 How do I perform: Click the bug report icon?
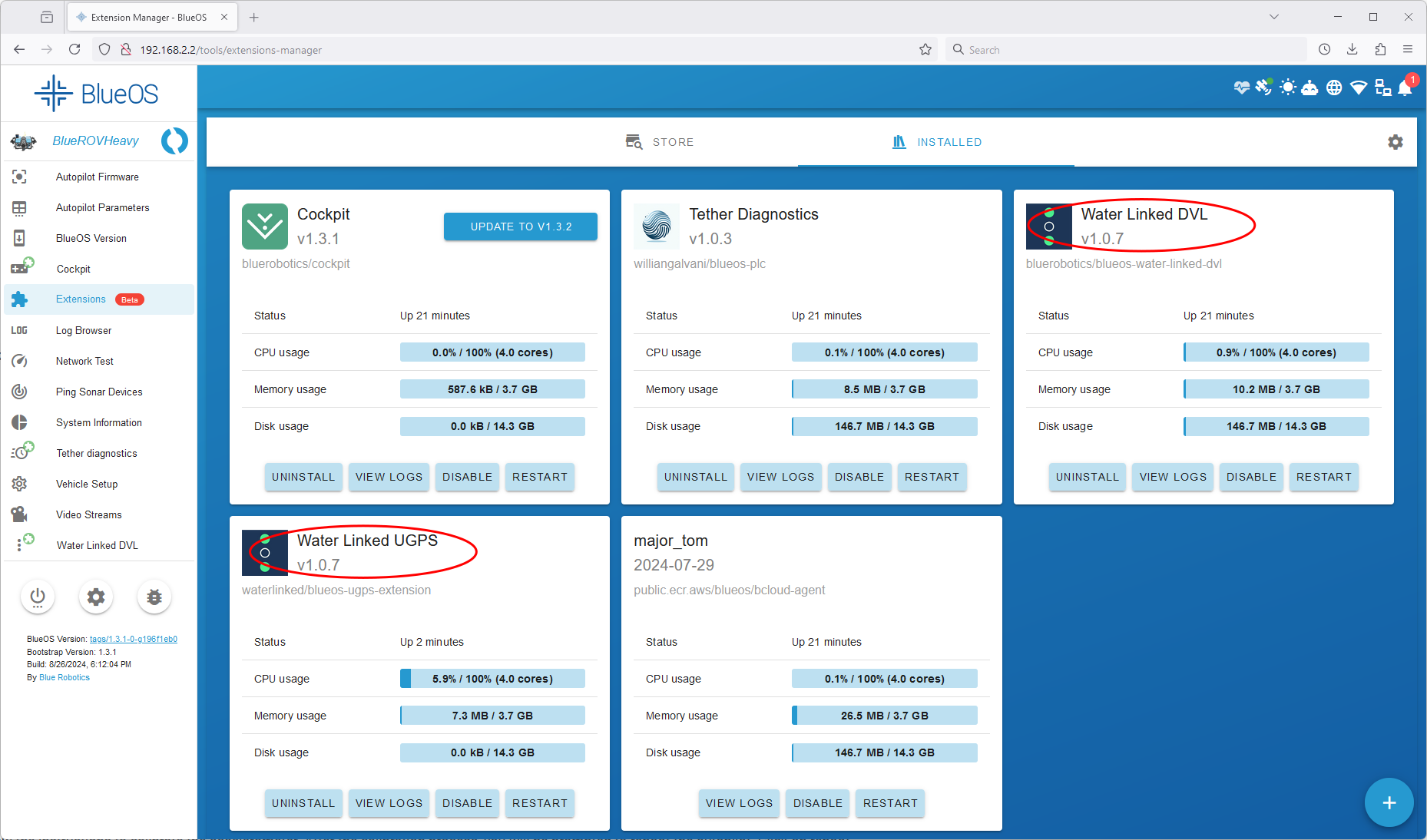pos(154,597)
